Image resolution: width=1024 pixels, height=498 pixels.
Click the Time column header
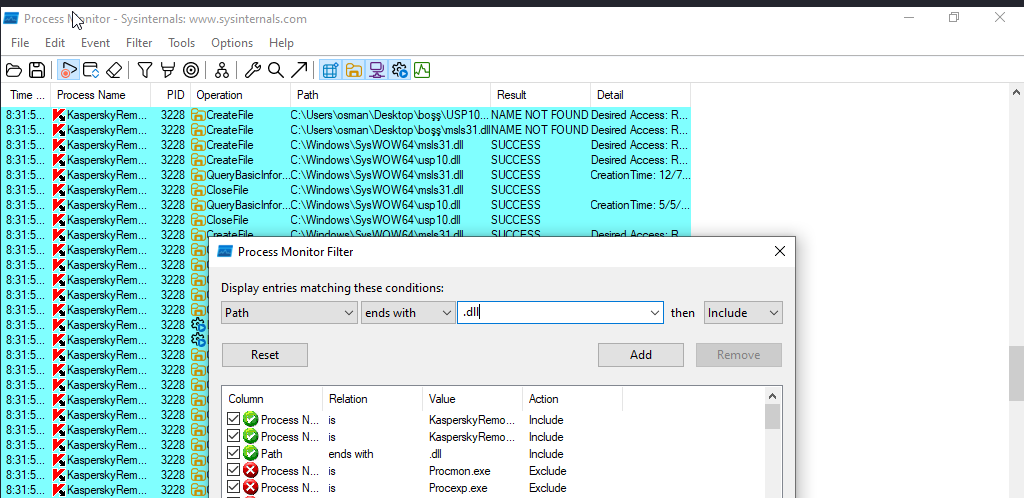(25, 95)
